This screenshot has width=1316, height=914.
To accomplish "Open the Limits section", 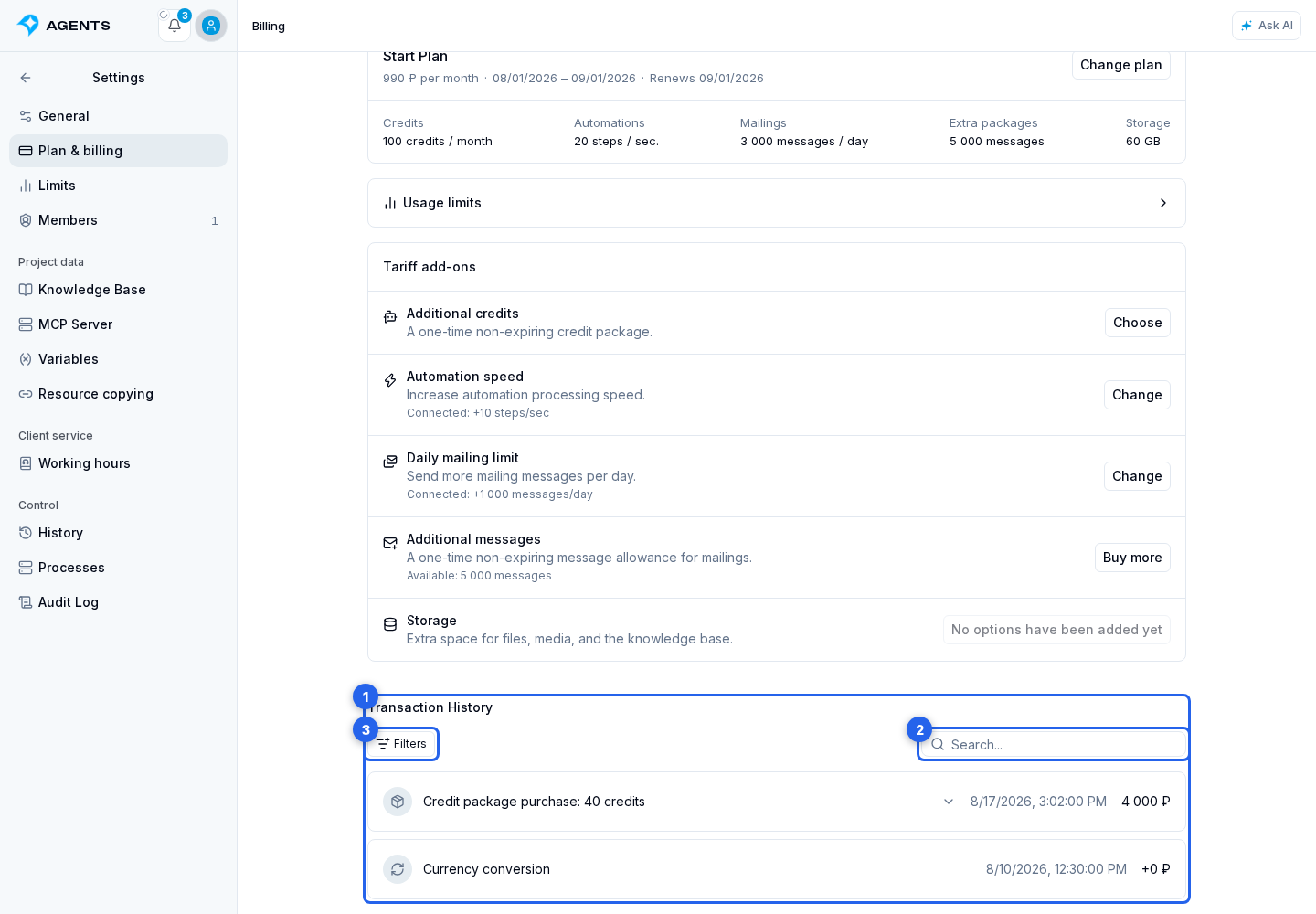I will (118, 186).
